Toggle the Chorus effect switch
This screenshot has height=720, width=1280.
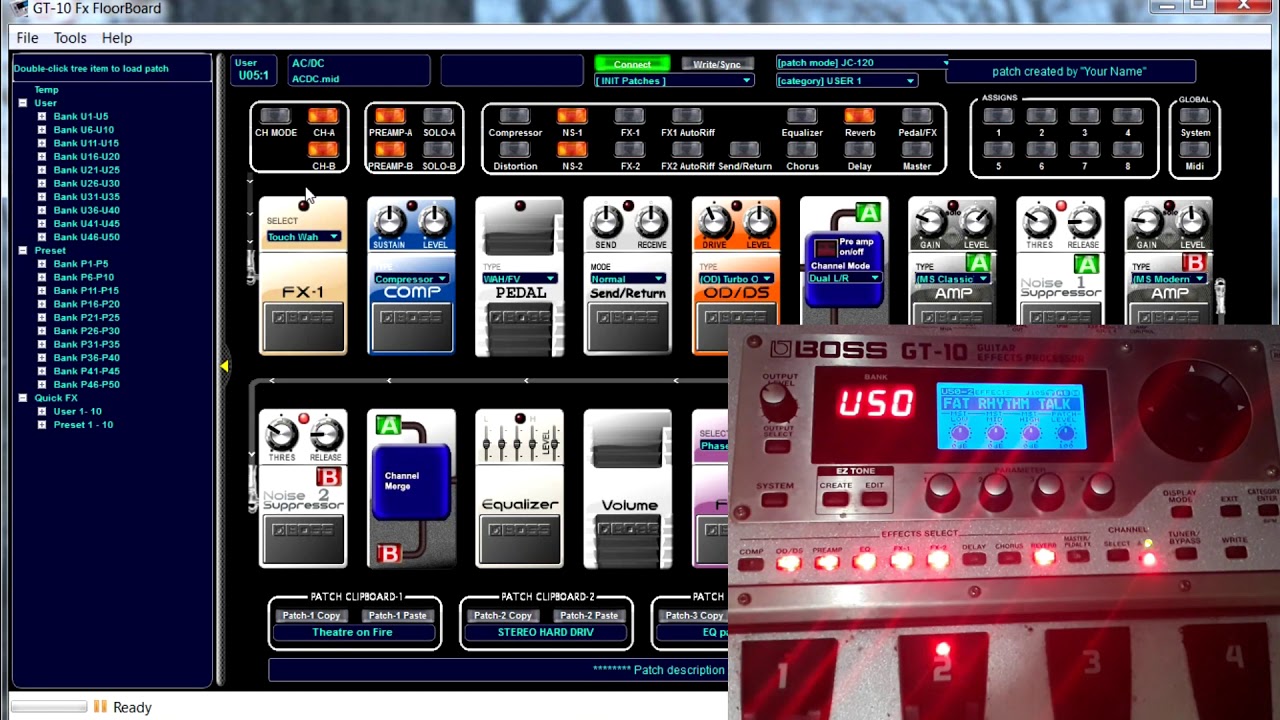click(x=802, y=150)
